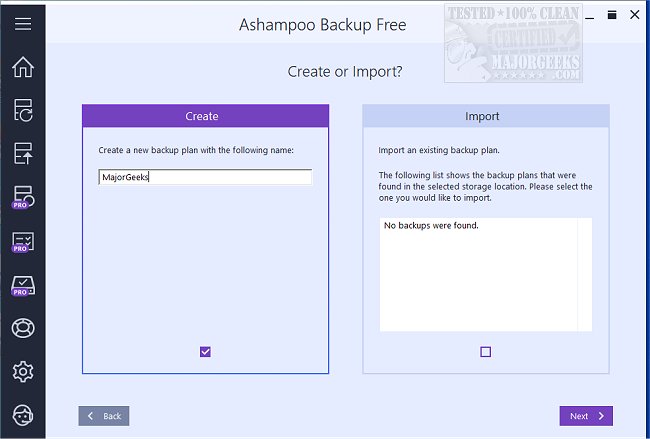650x439 pixels.
Task: Click the backup plan name field
Action: coord(205,177)
